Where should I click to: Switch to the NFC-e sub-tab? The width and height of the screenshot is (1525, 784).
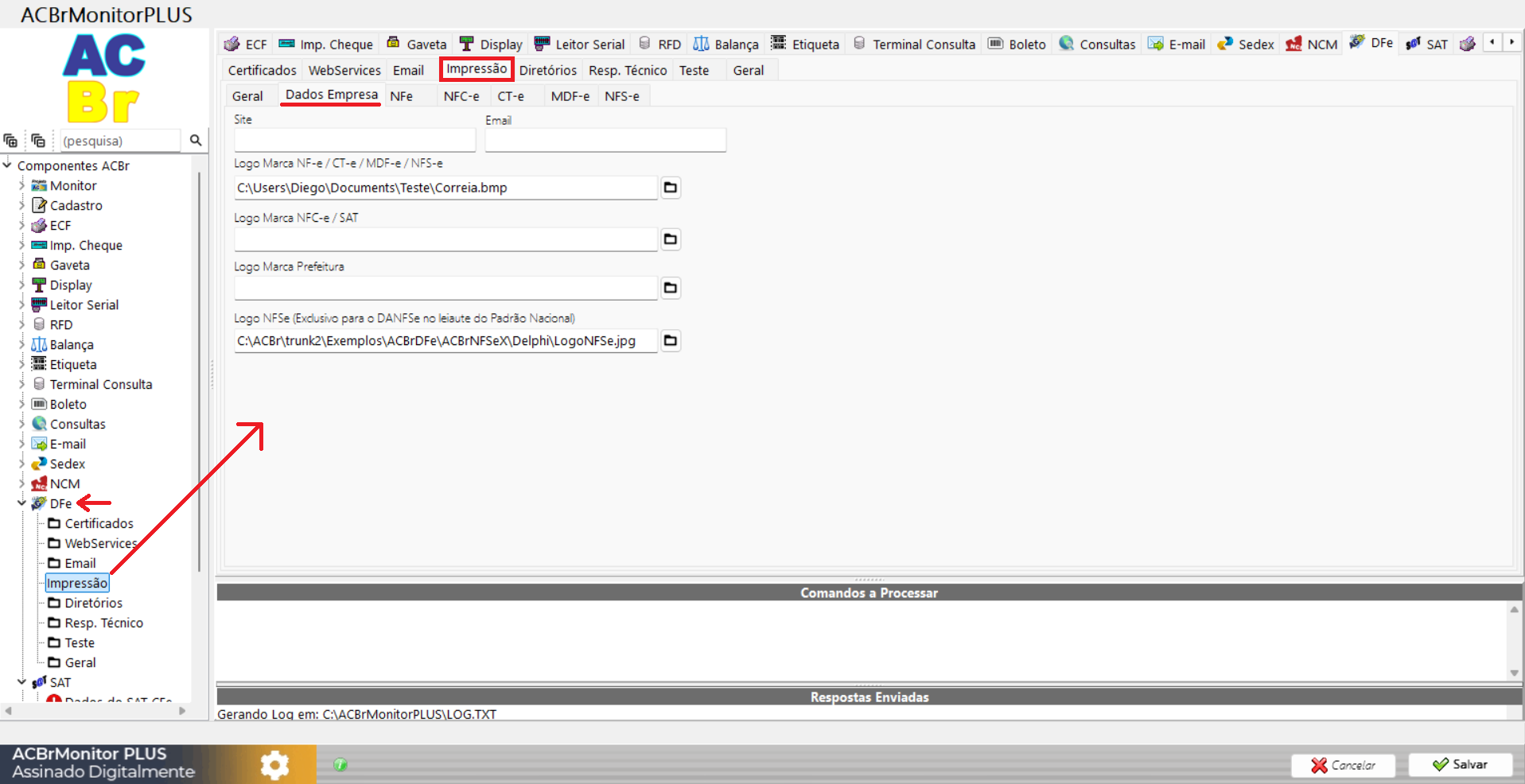[x=461, y=96]
